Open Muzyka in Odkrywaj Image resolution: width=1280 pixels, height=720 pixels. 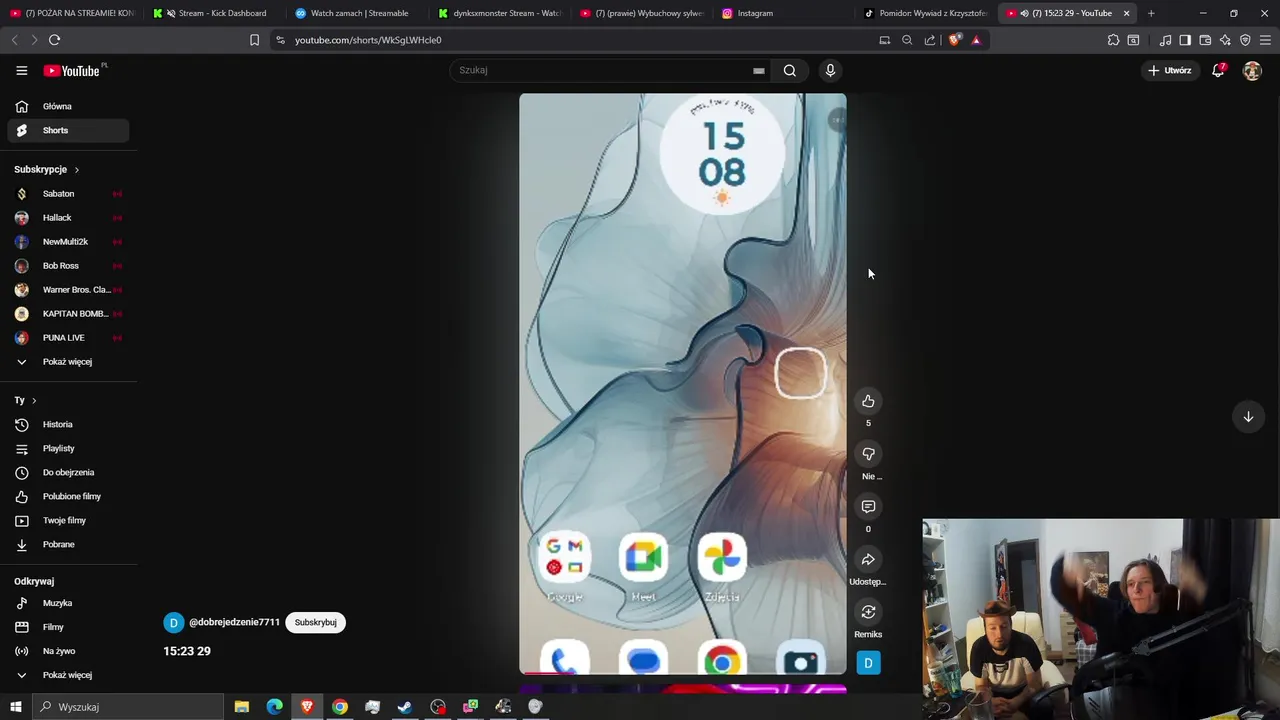pos(68,603)
